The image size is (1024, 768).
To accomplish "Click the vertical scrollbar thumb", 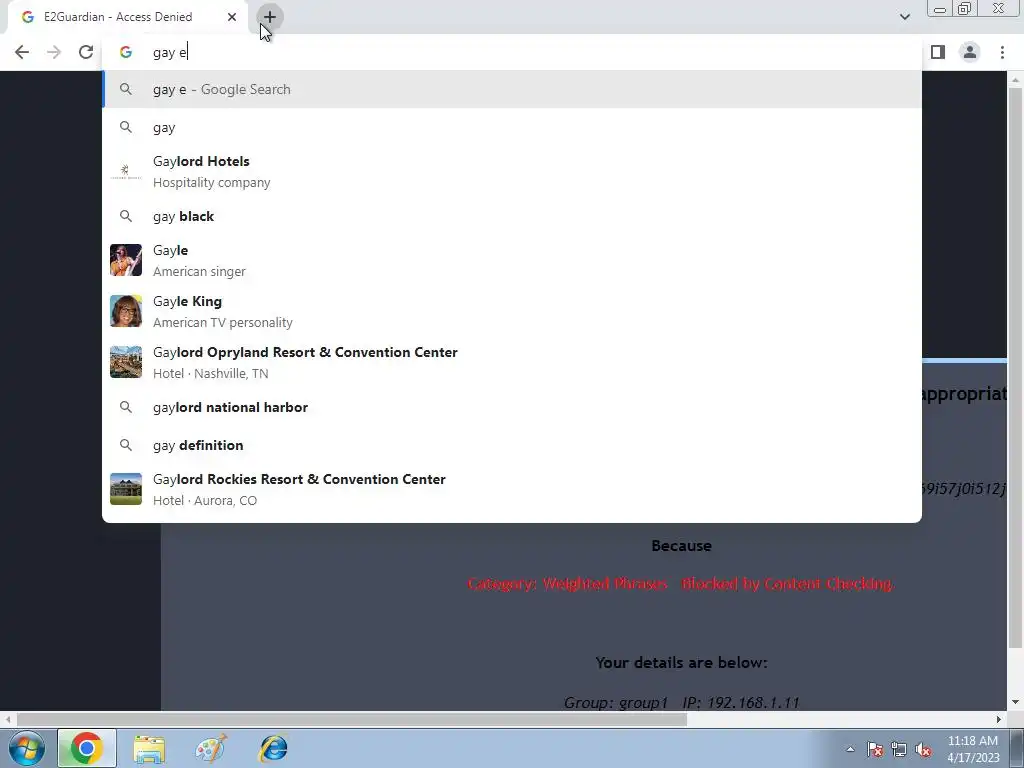I will tap(1016, 368).
